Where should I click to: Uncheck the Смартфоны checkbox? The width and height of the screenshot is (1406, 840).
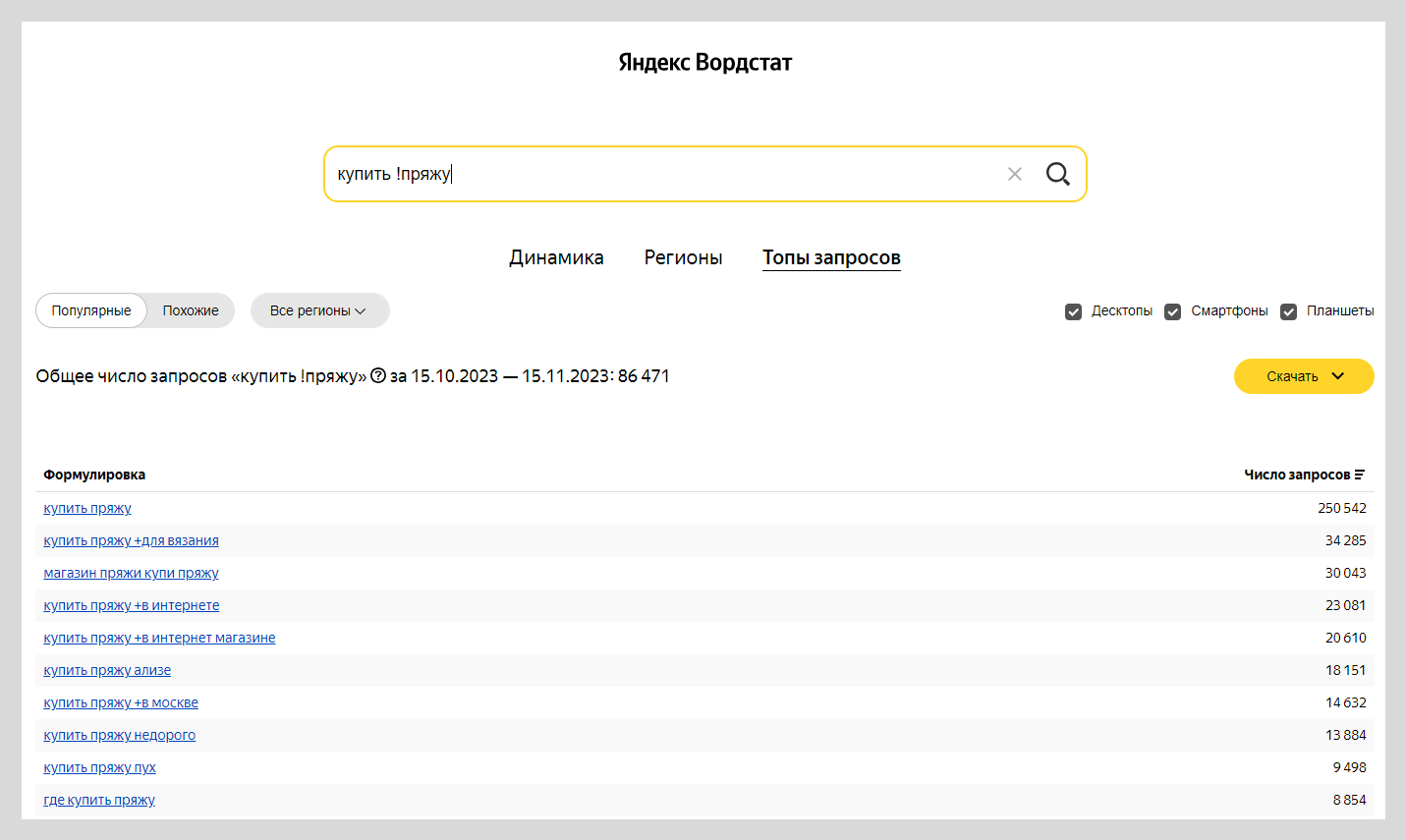click(x=1172, y=311)
